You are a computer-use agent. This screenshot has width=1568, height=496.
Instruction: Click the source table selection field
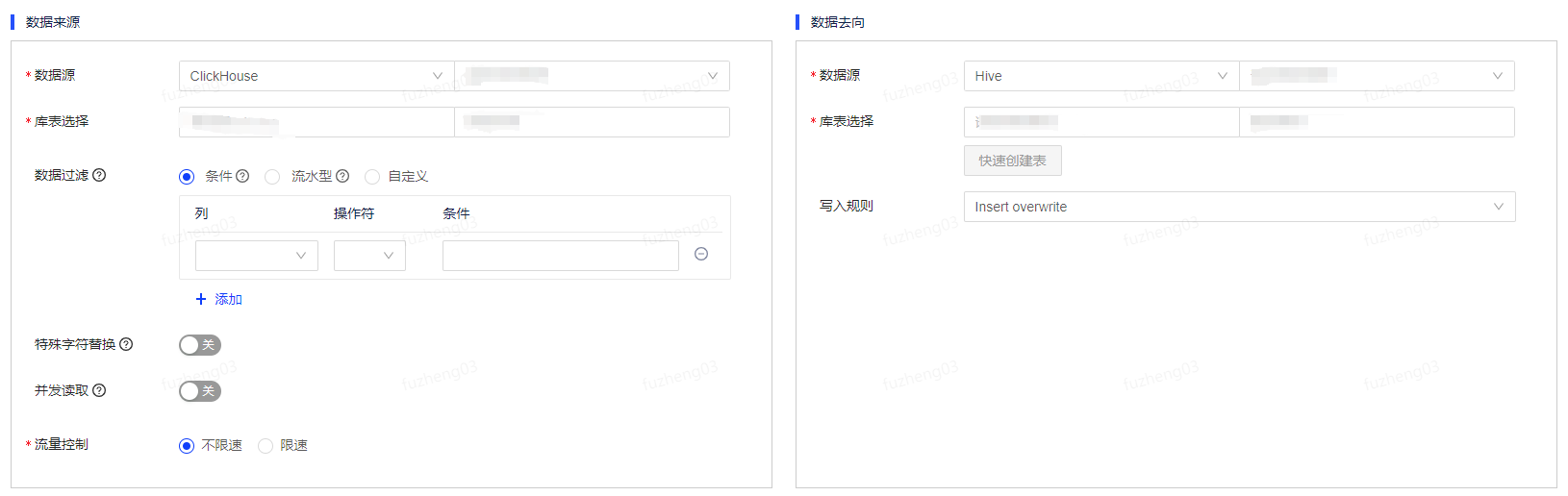pyautogui.click(x=592, y=122)
